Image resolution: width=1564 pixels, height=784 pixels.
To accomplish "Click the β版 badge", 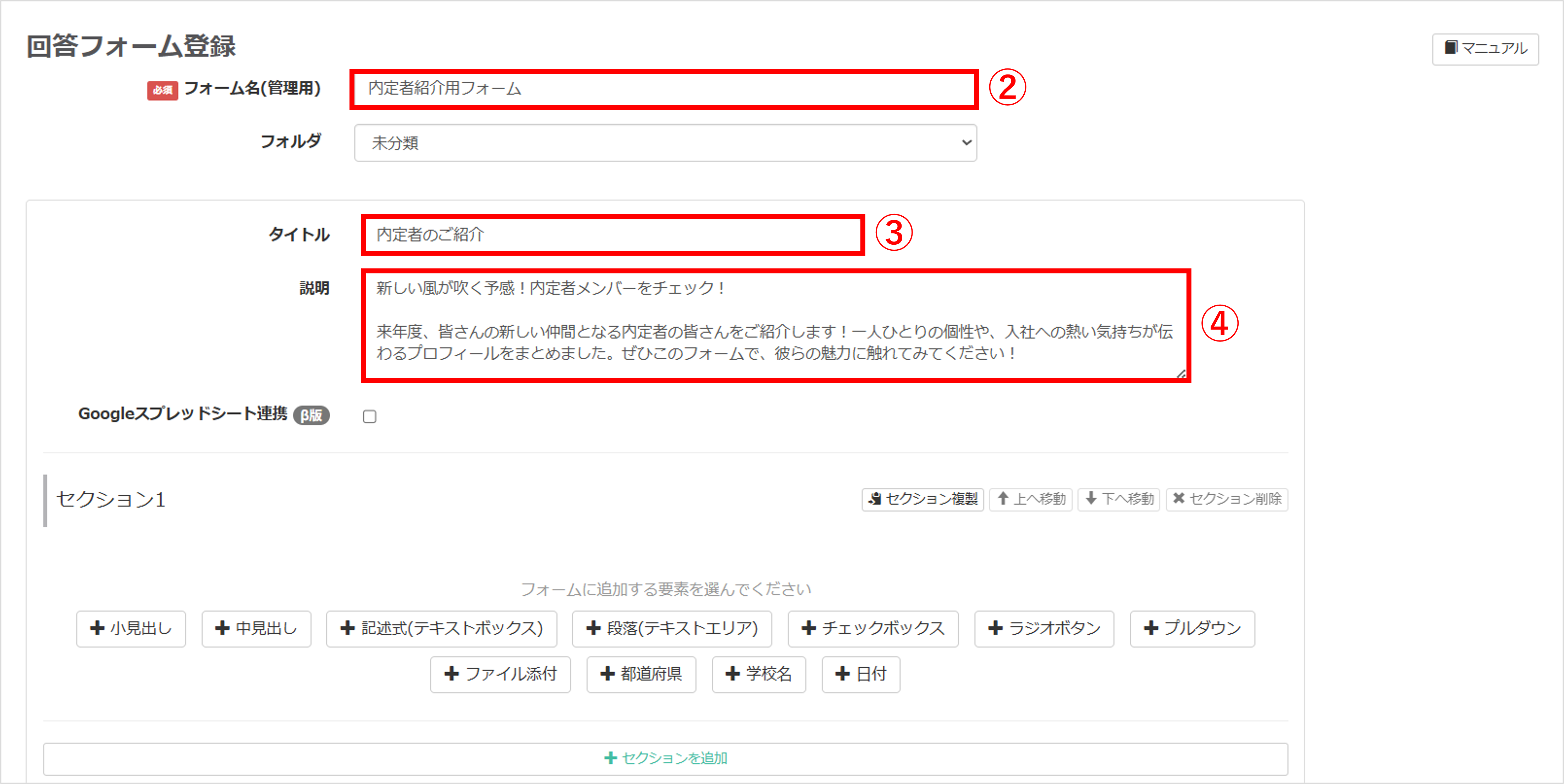I will click(x=312, y=415).
